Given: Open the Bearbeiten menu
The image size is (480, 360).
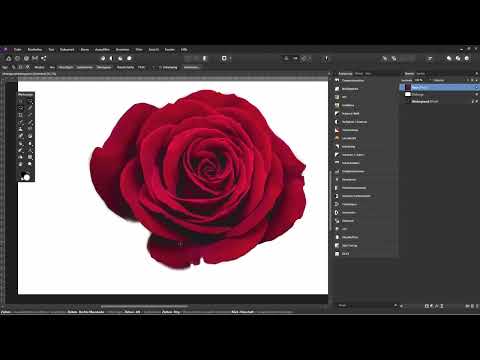Looking at the screenshot, I should point(35,50).
